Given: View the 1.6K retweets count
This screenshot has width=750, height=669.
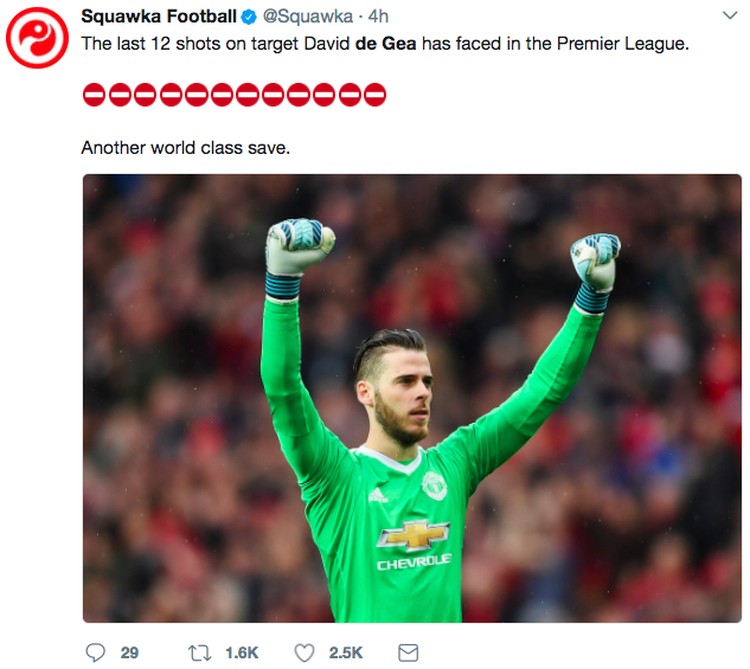Looking at the screenshot, I should (x=242, y=653).
